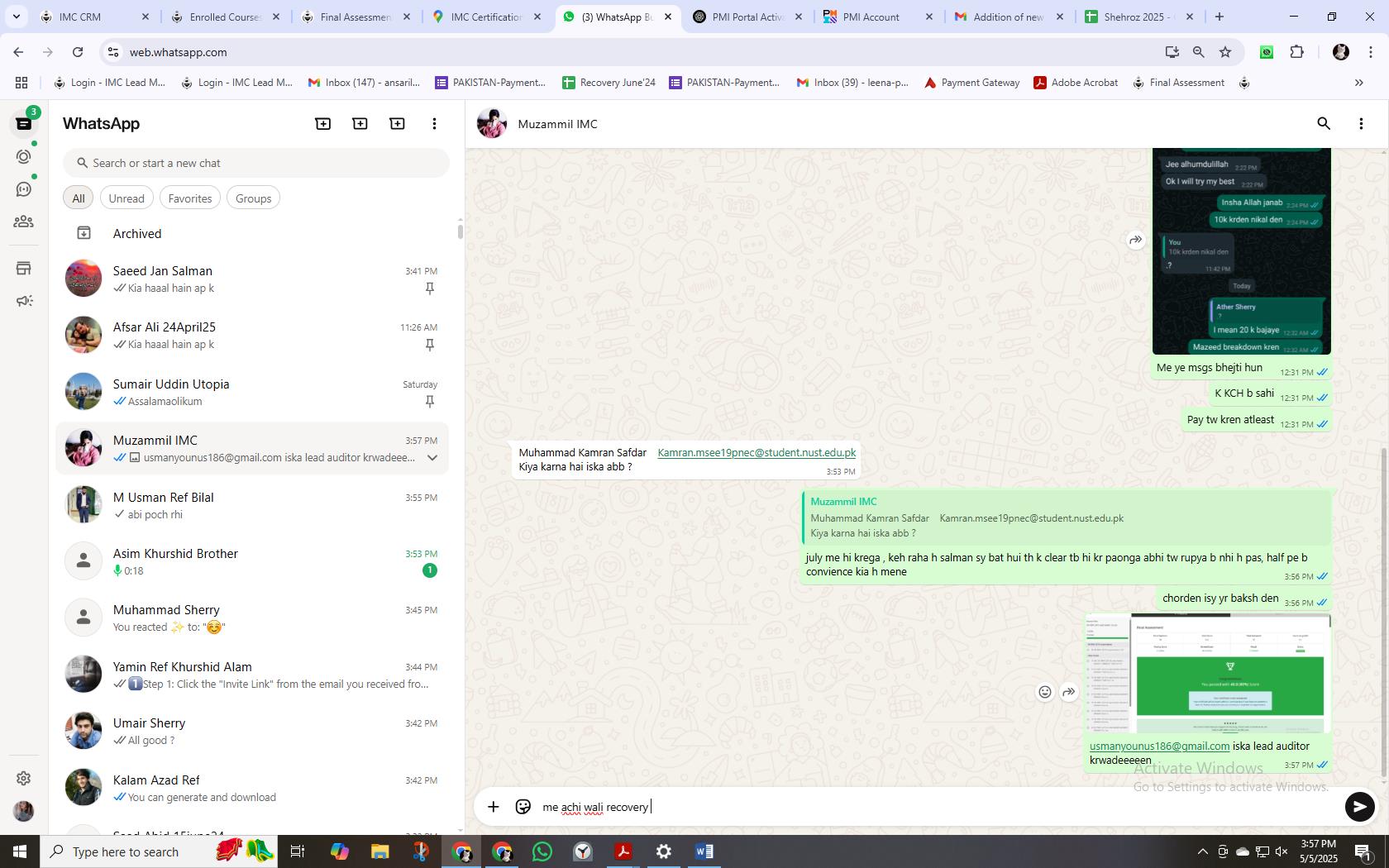This screenshot has width=1389, height=868.
Task: Open Yamin Ref Khurshid Alam chat
Action: [x=252, y=675]
